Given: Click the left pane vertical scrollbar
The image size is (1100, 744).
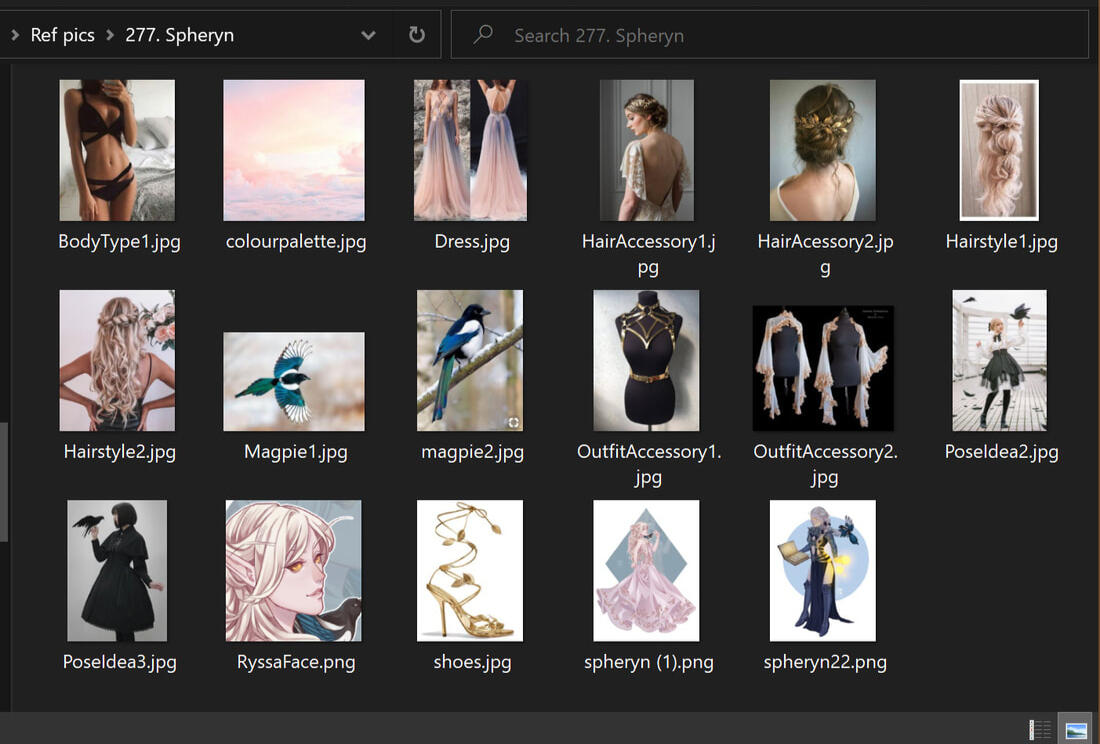Looking at the screenshot, I should 4,480.
